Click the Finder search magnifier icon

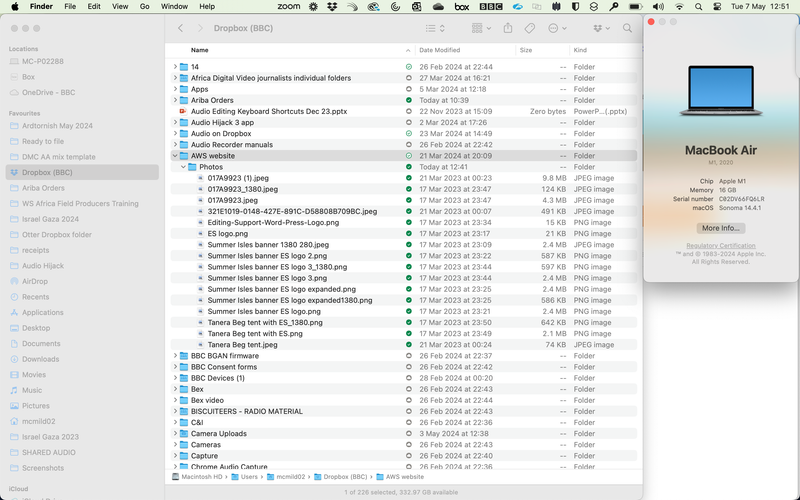coord(628,28)
